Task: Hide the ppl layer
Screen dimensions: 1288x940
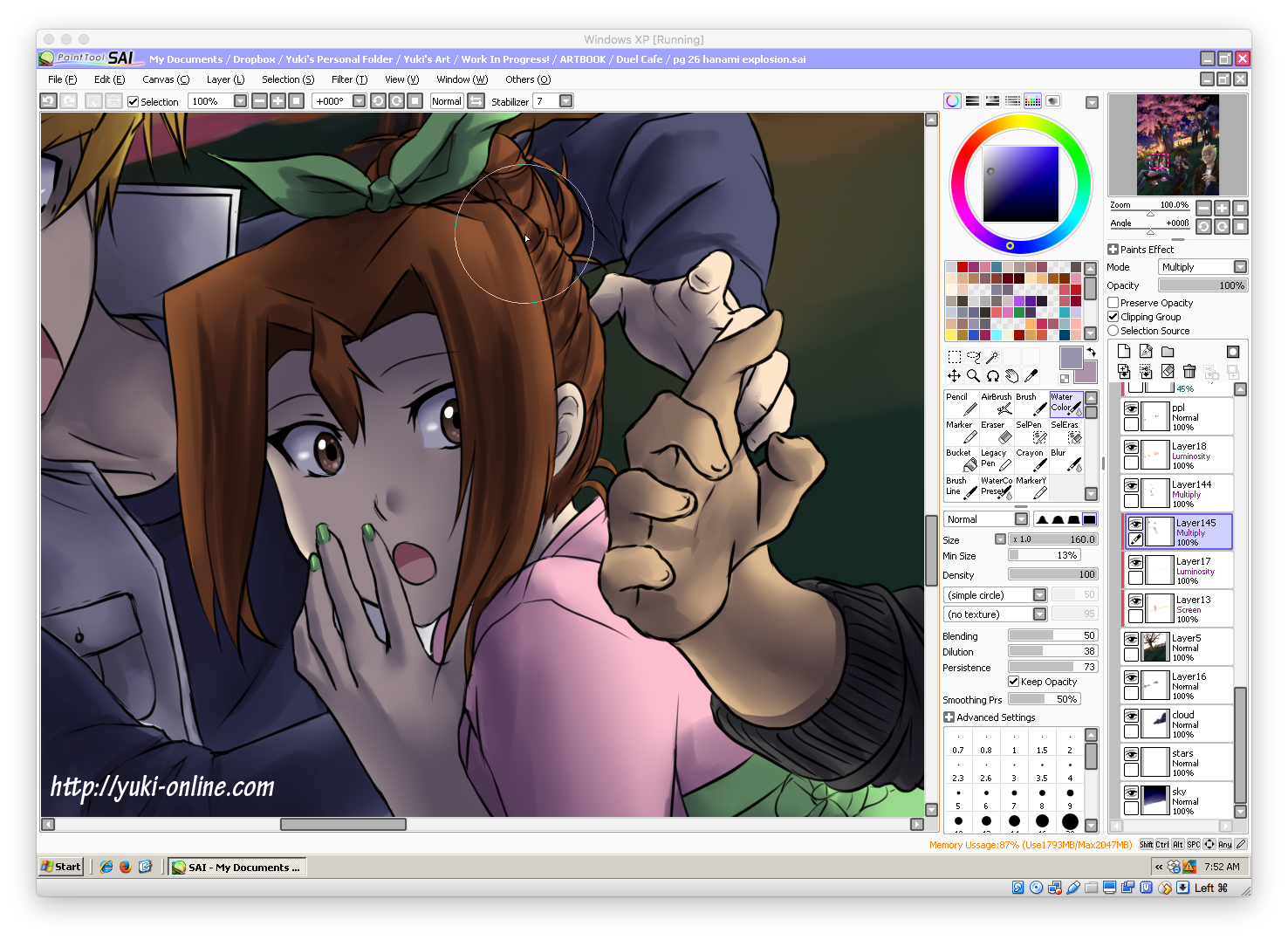Action: click(x=1131, y=408)
